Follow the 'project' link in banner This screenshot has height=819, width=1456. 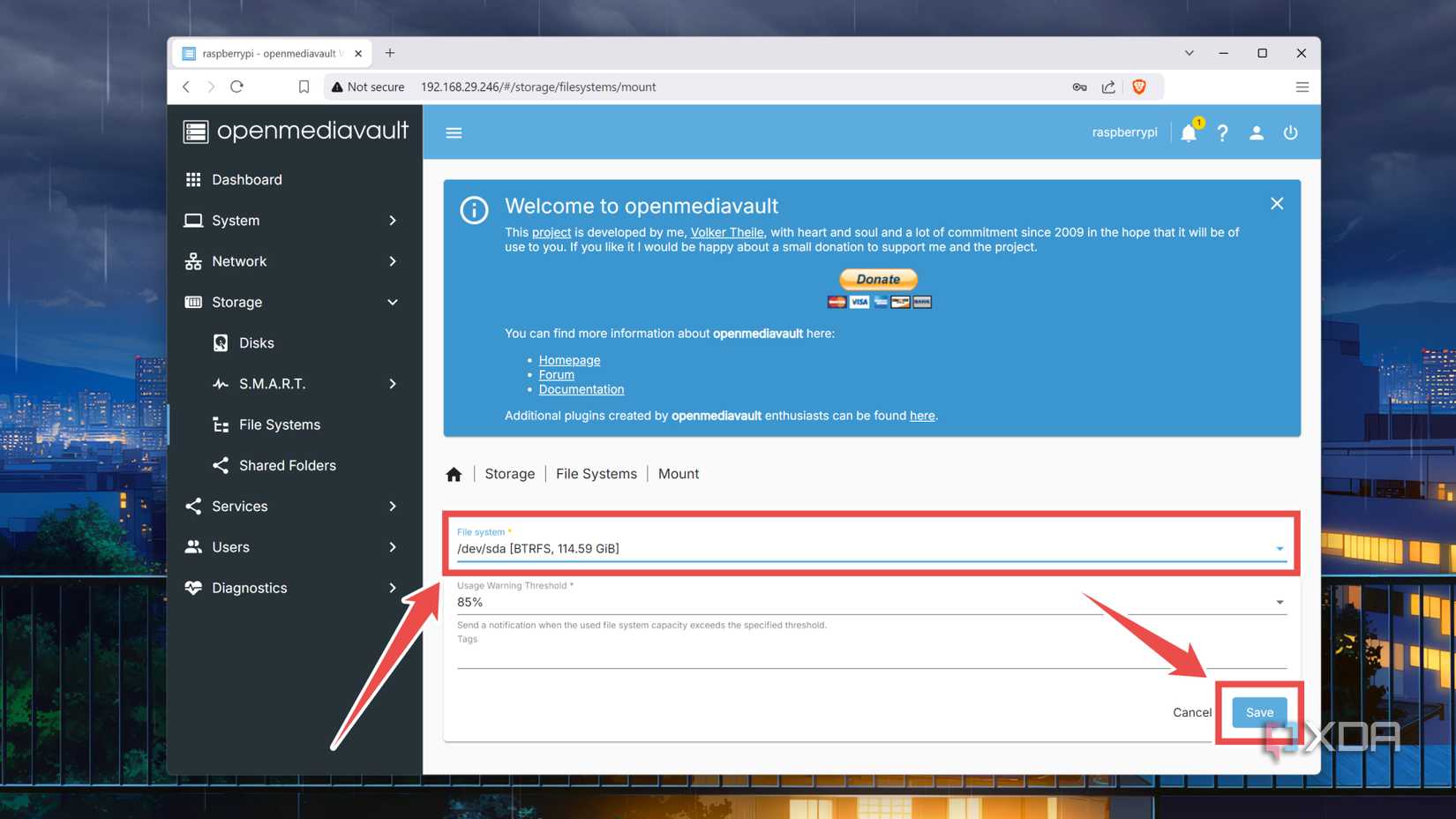tap(551, 232)
